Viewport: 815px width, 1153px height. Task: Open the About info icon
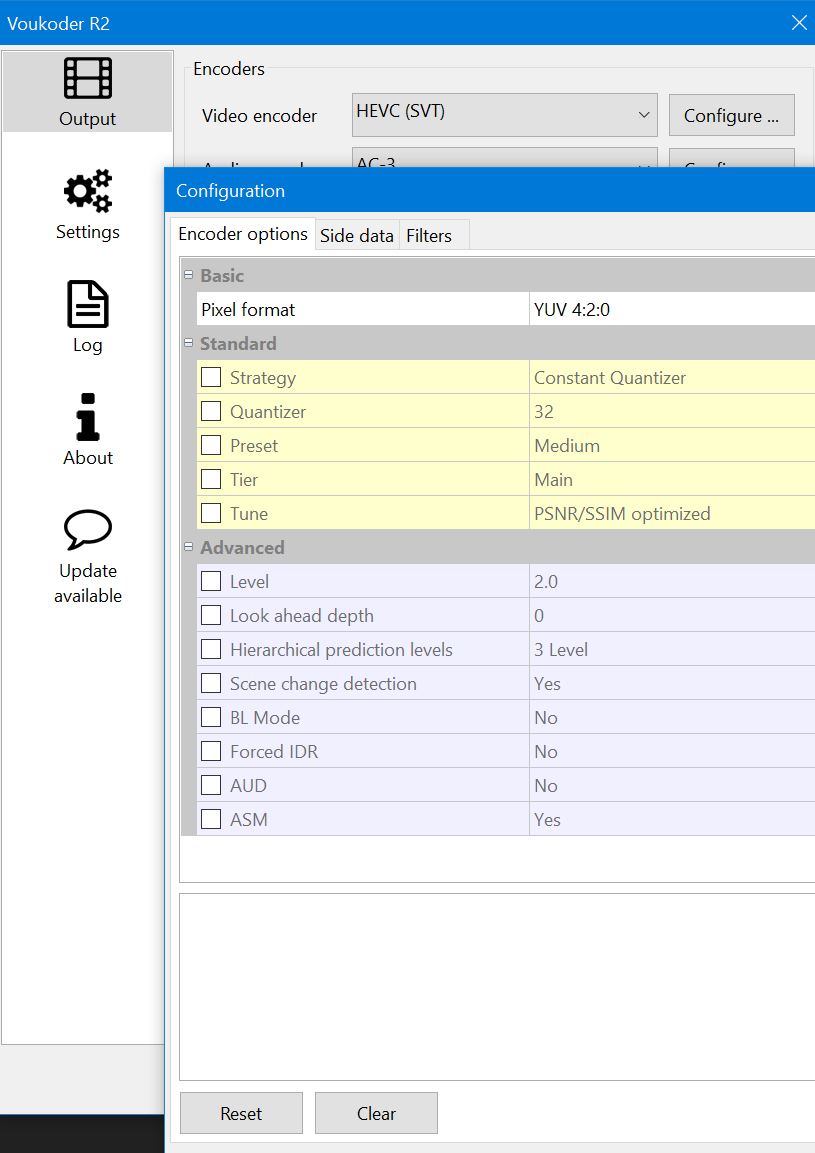(88, 417)
